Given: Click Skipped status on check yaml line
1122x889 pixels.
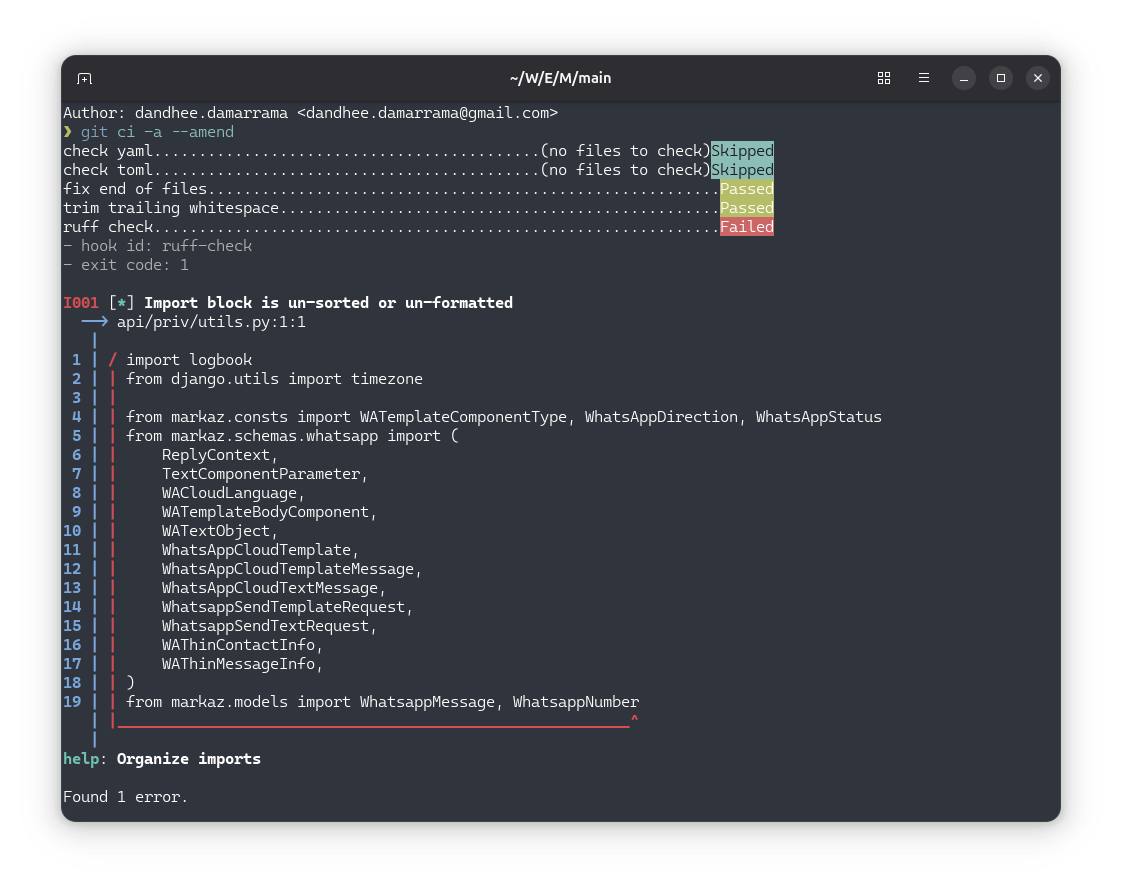Looking at the screenshot, I should (x=742, y=151).
